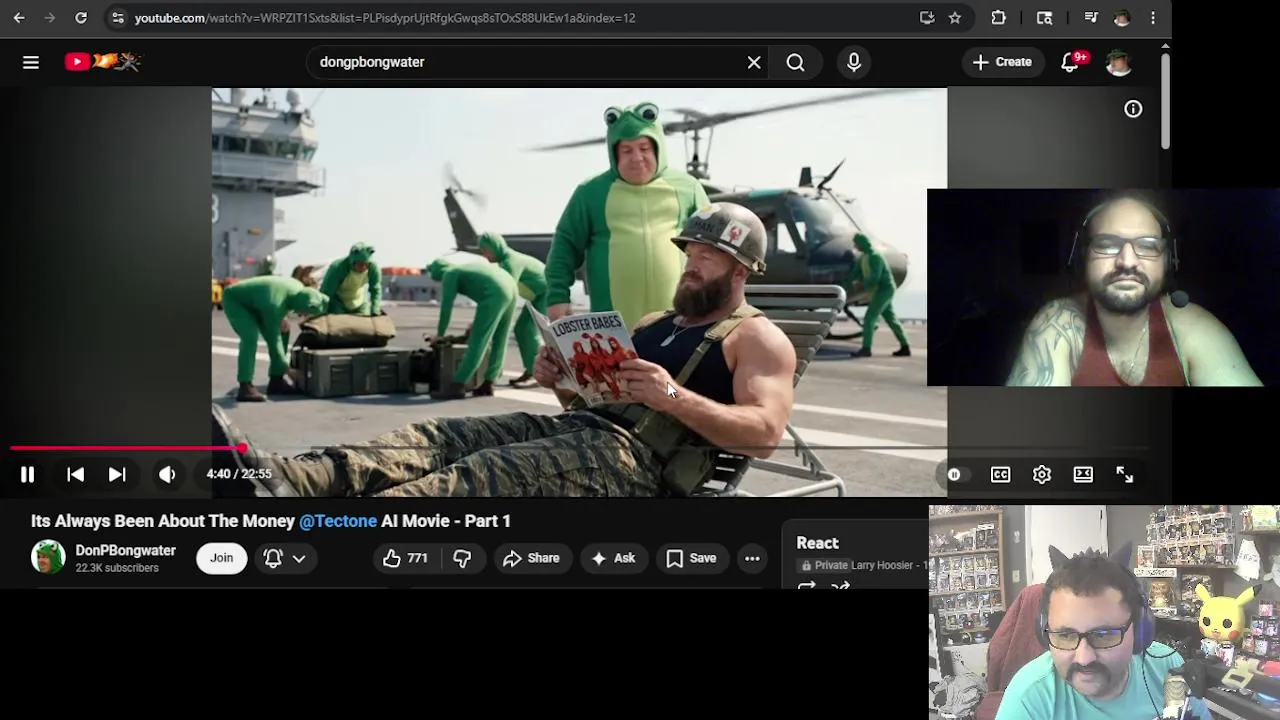Enter fullscreen mode
This screenshot has width=1280, height=720.
click(1124, 475)
